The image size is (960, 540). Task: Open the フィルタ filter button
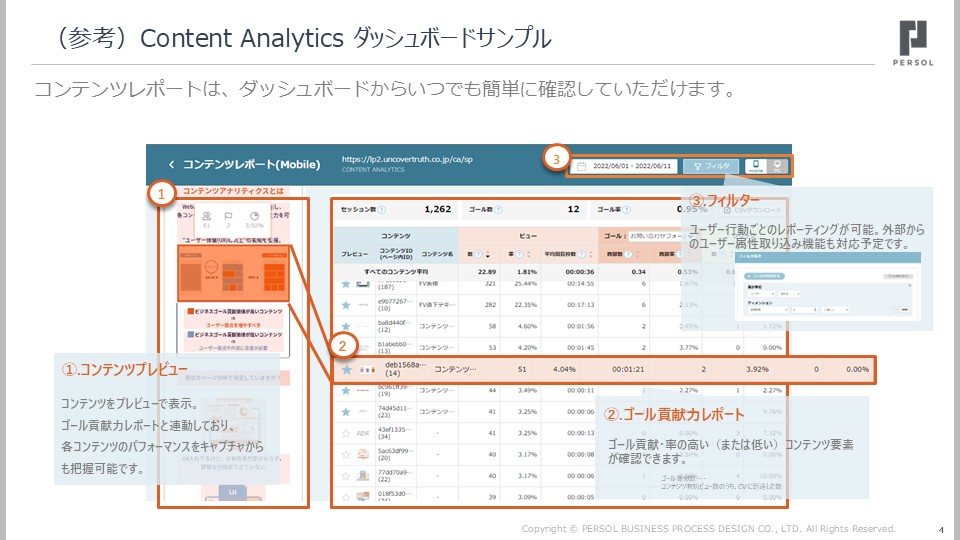point(711,166)
